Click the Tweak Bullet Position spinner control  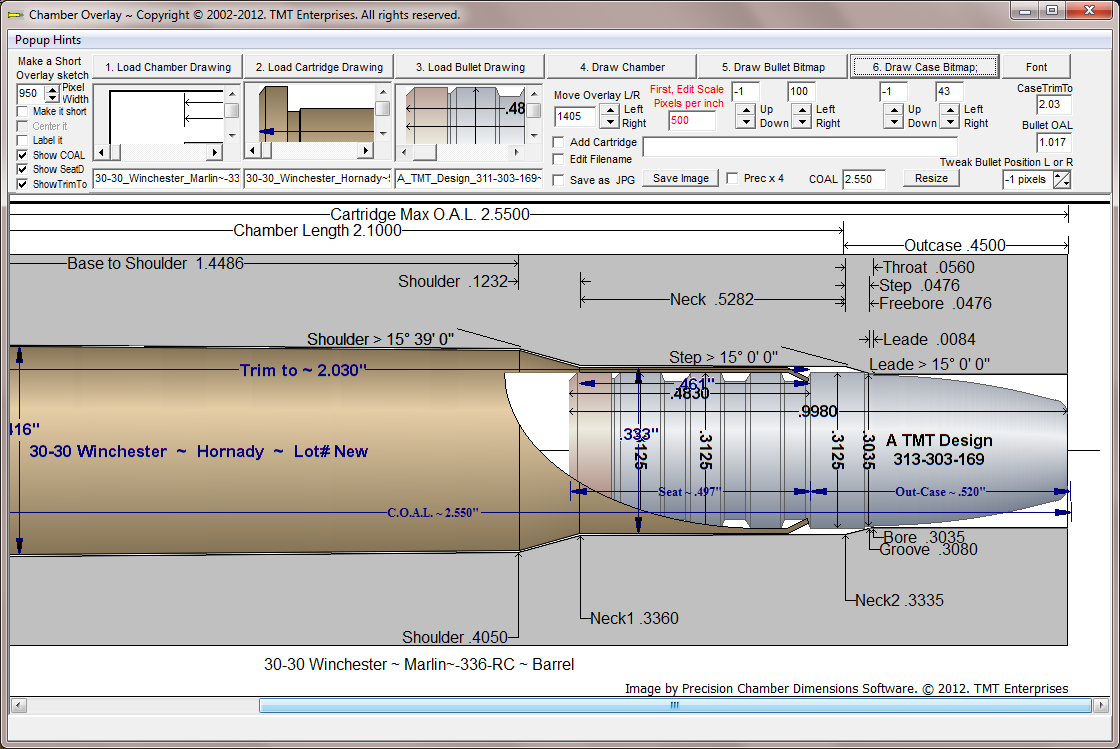pyautogui.click(x=1062, y=179)
